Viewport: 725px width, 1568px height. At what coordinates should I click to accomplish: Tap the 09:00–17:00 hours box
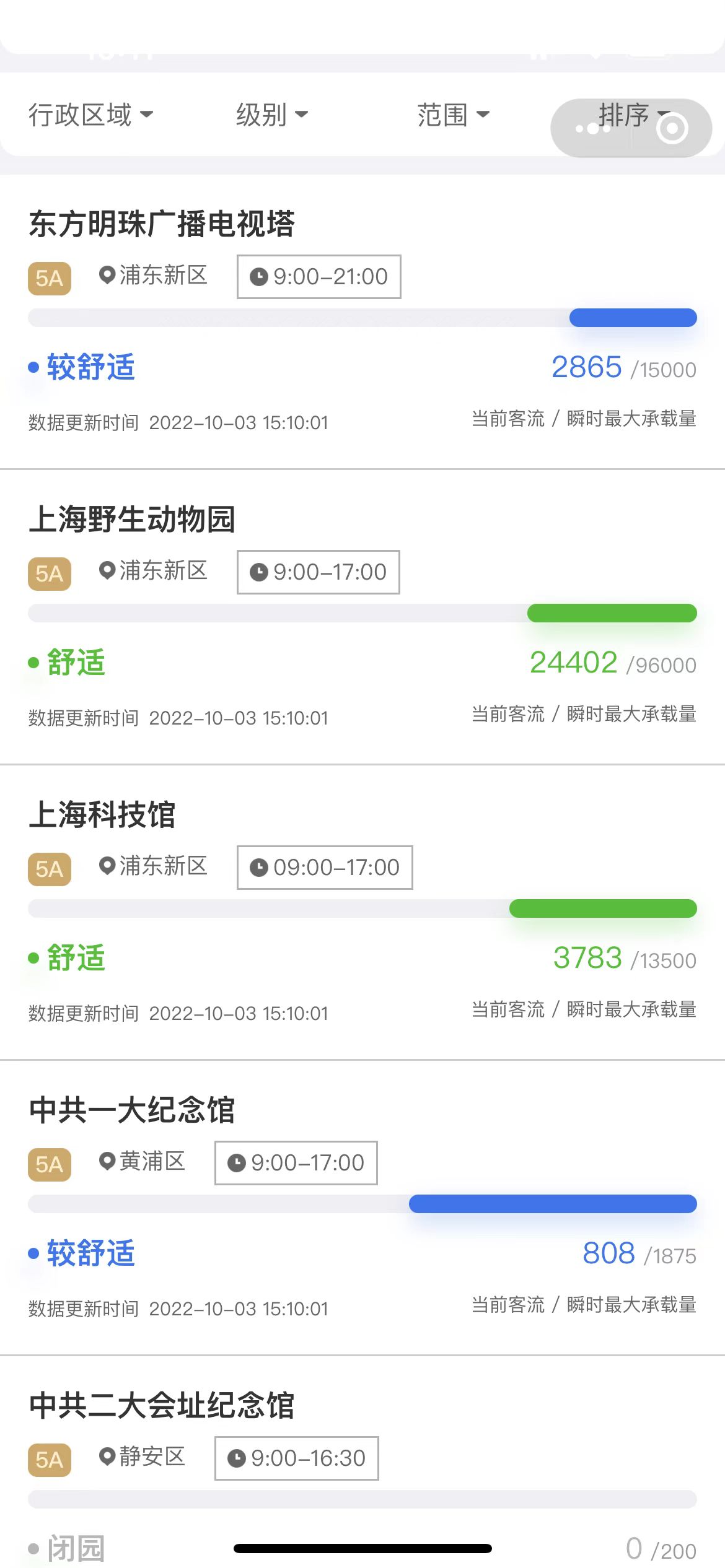[x=325, y=868]
